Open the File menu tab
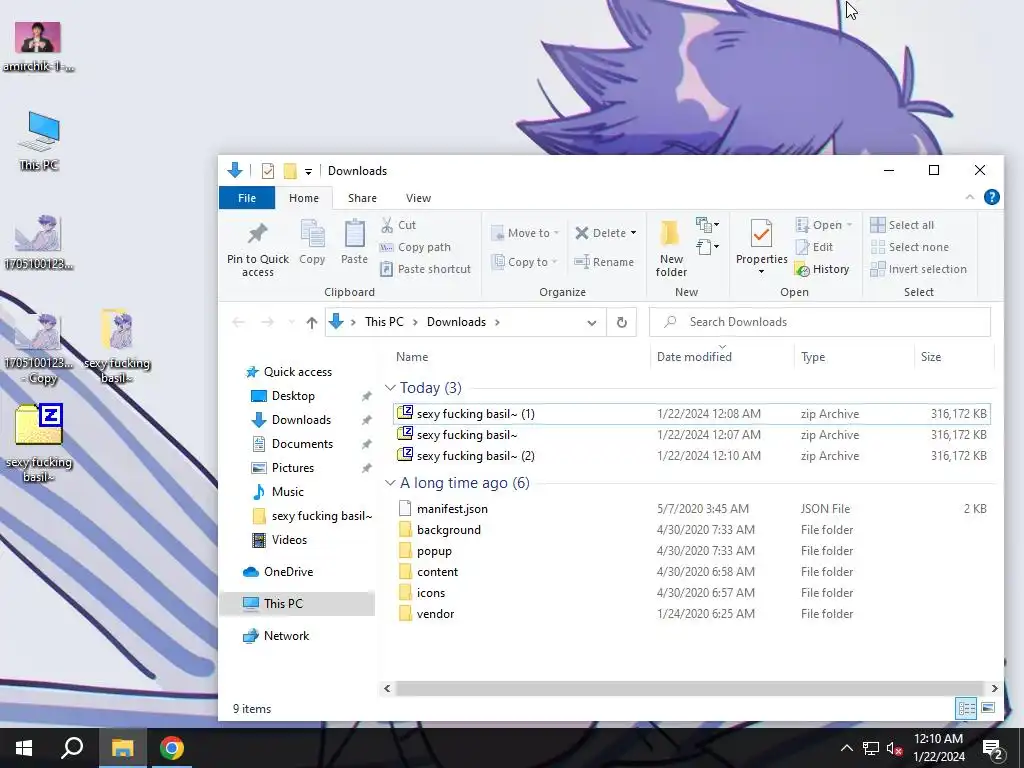Screen dimensions: 1024x768 [247, 198]
